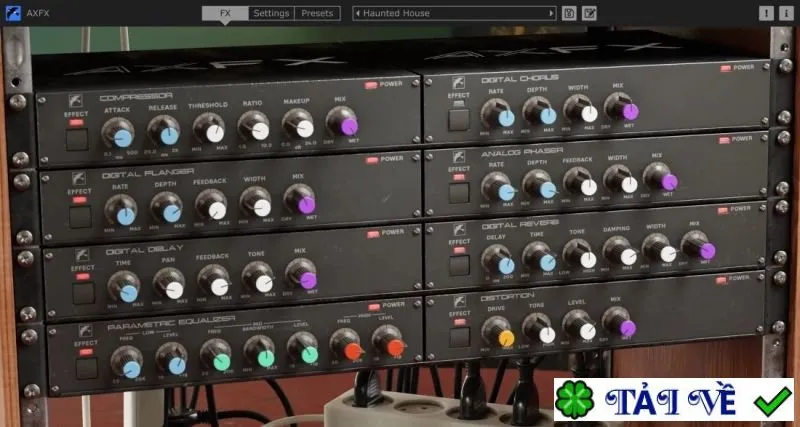
Task: Click the Digital Reverb Damping knob
Action: pos(619,252)
